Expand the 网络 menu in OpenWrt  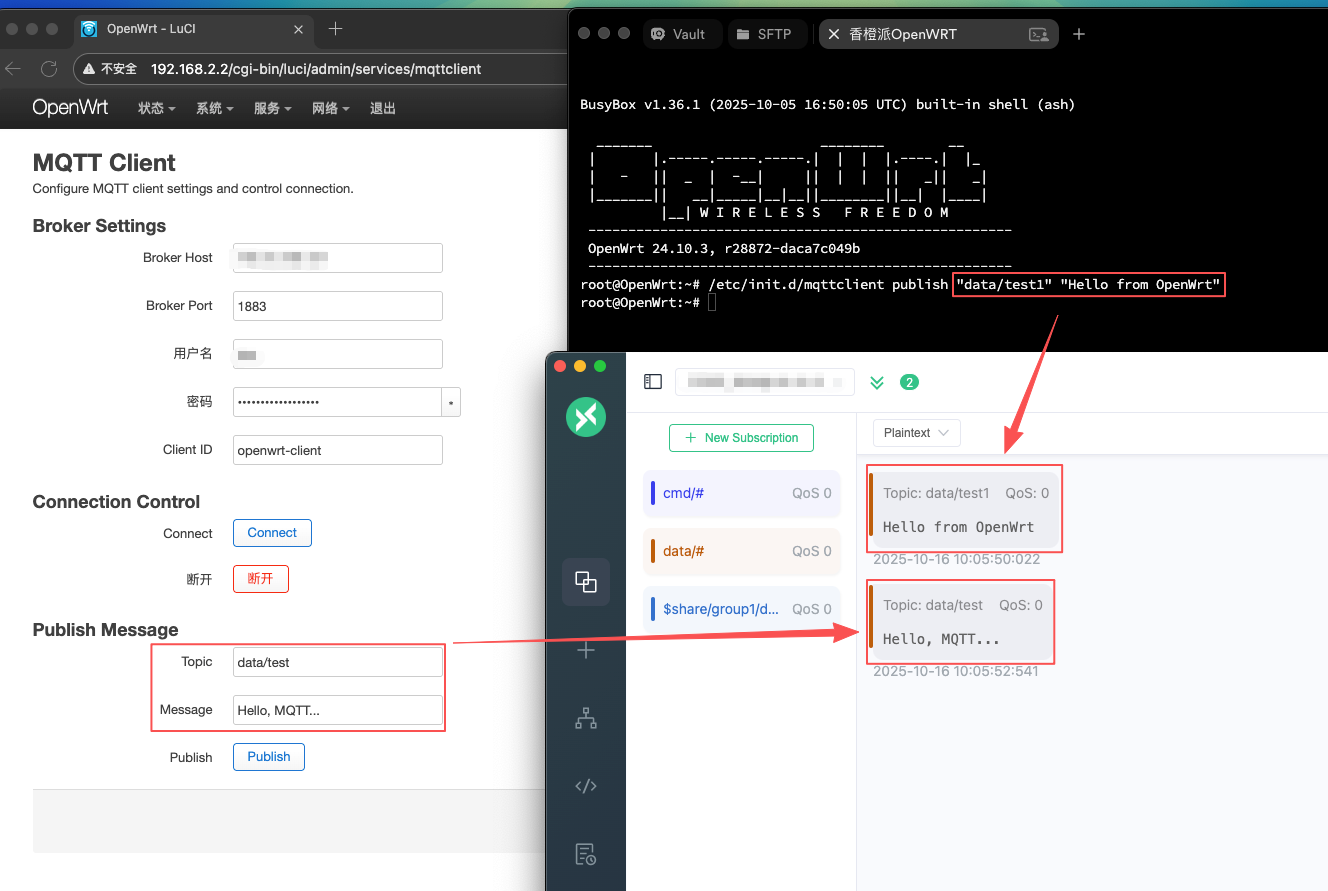330,108
